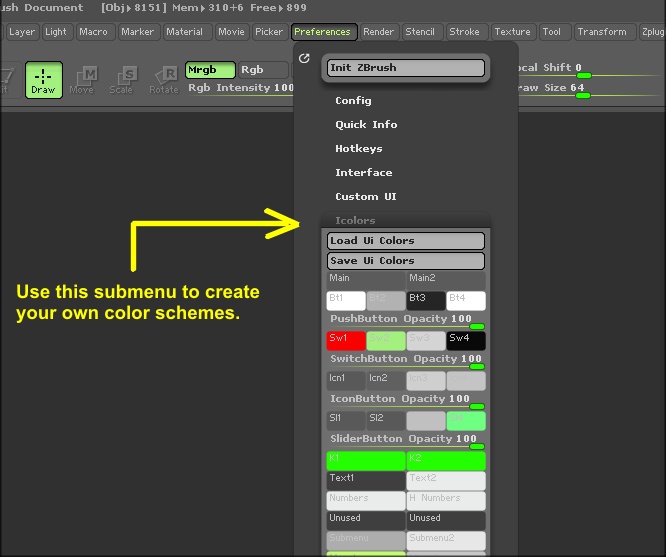Open the Movie menu
This screenshot has width=666, height=557.
click(231, 32)
